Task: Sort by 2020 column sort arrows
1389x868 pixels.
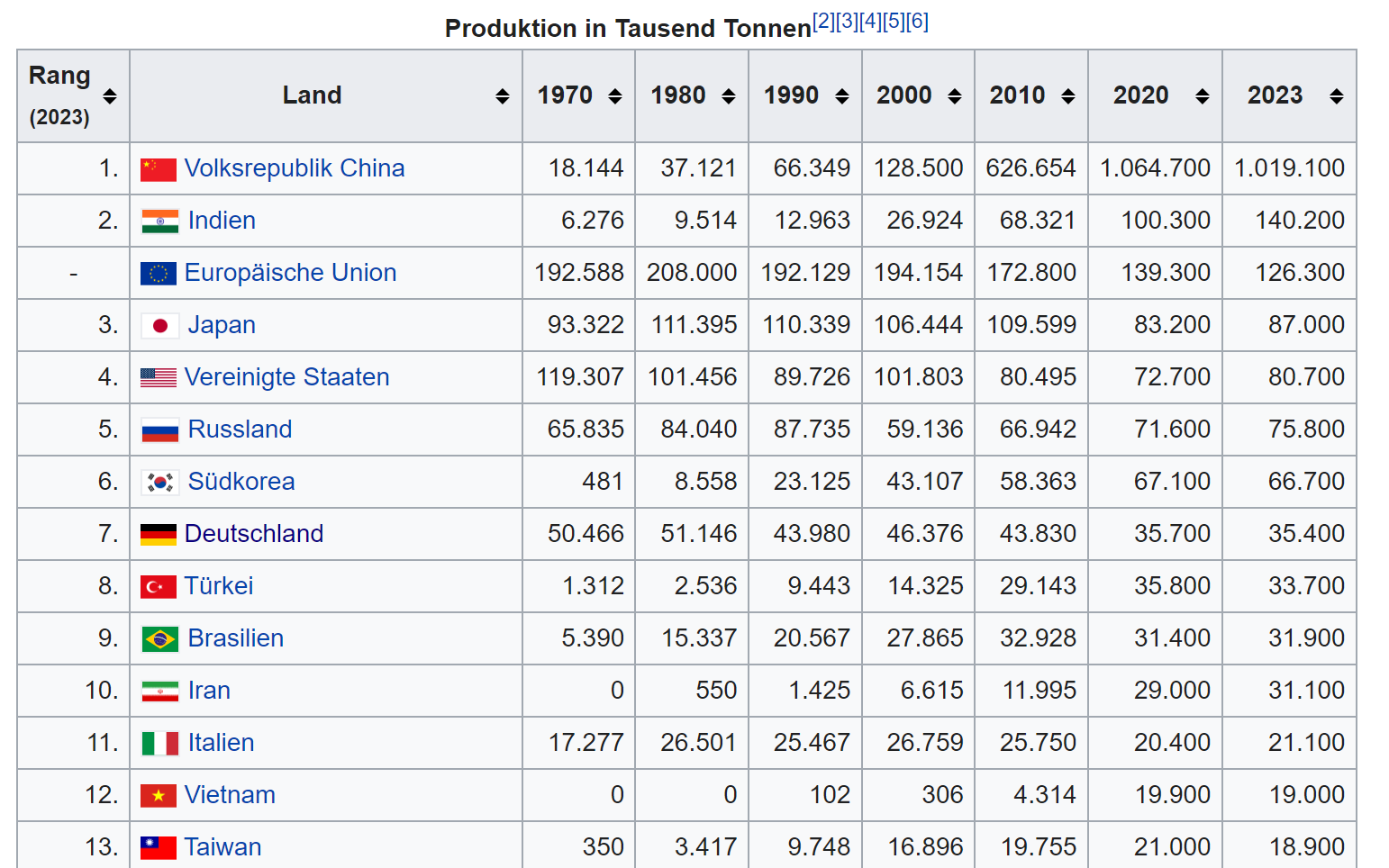Action: tap(1203, 96)
